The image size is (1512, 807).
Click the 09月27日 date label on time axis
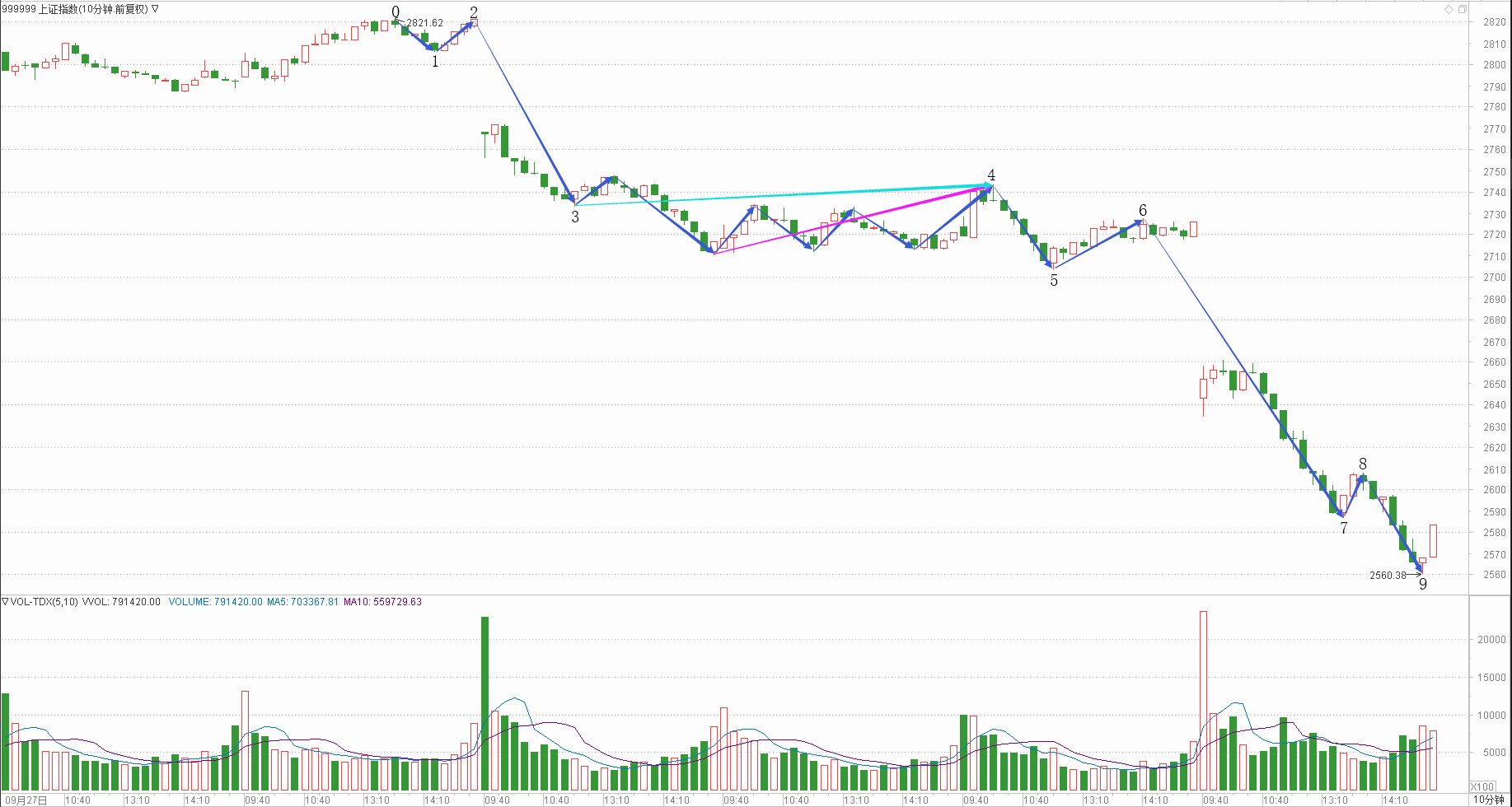click(26, 800)
